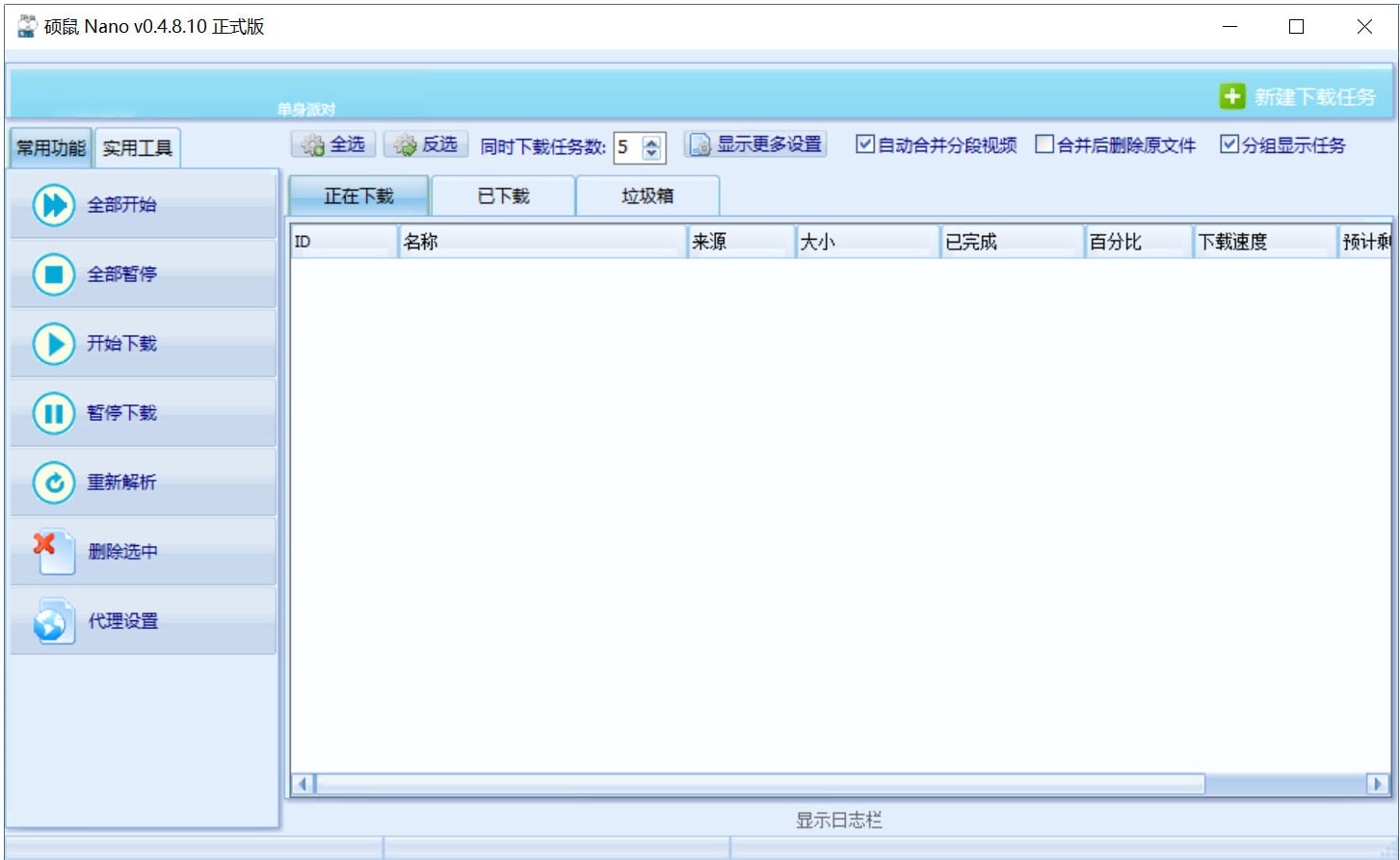Click the Delete Selected red-X icon

53,551
